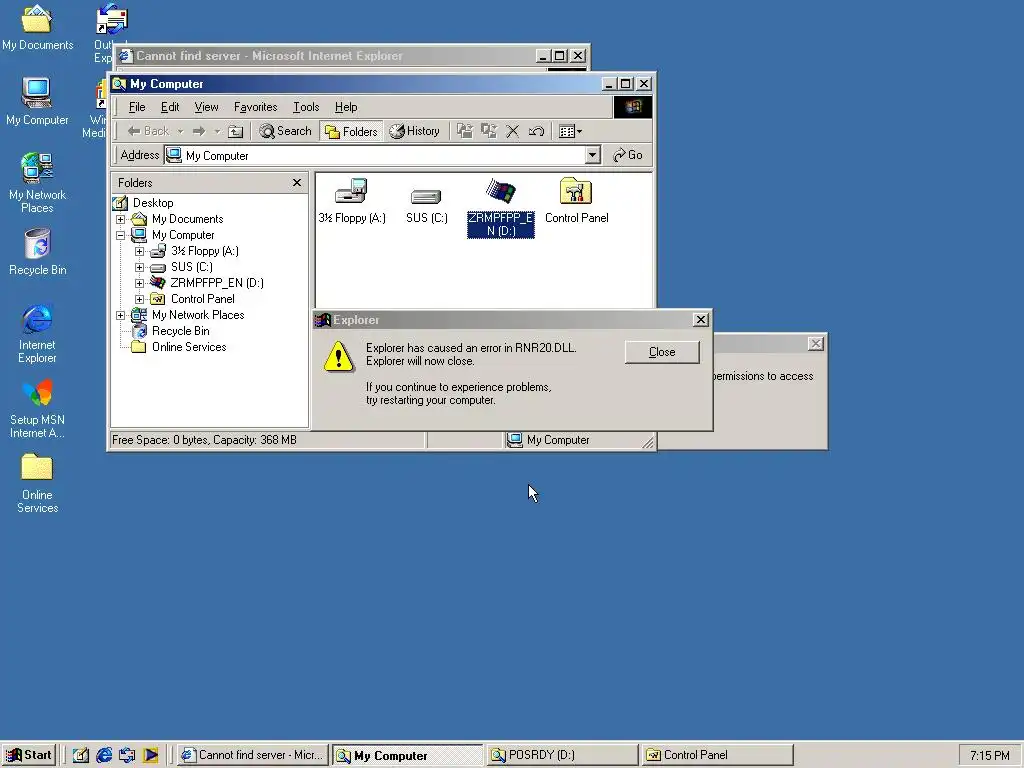Close the Folders pane

[x=297, y=183]
